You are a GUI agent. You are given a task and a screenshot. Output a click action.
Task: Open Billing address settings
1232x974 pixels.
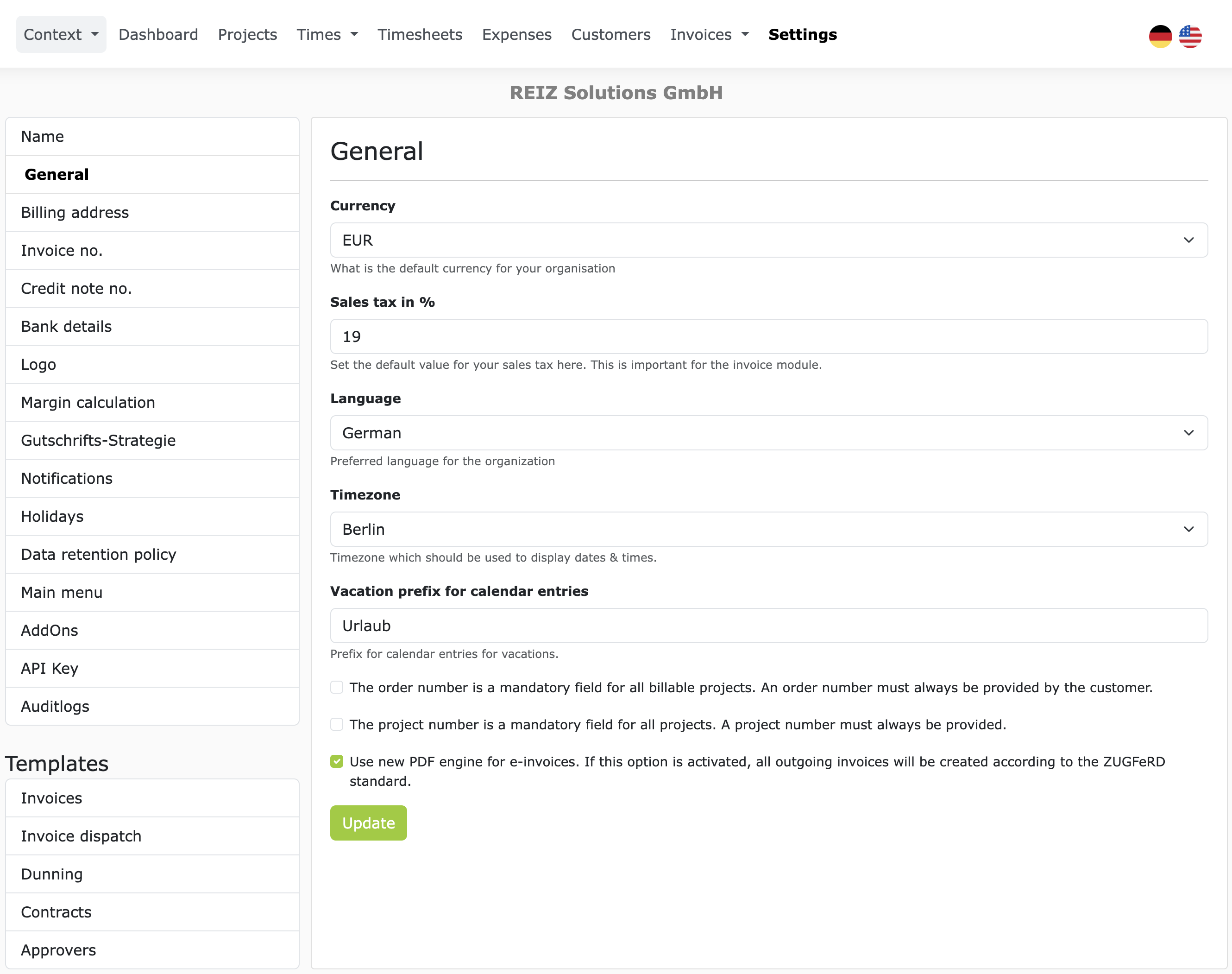(75, 212)
